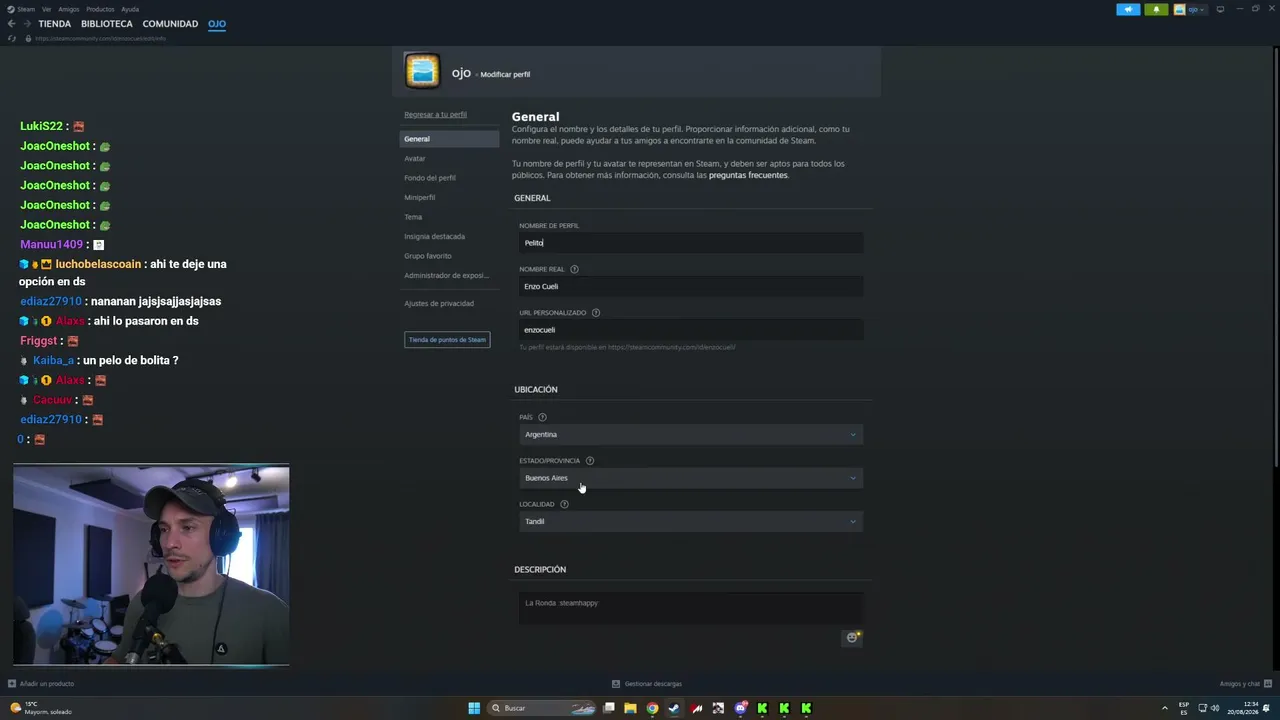Click the Nombre Real input field
The width and height of the screenshot is (1280, 720).
point(691,286)
